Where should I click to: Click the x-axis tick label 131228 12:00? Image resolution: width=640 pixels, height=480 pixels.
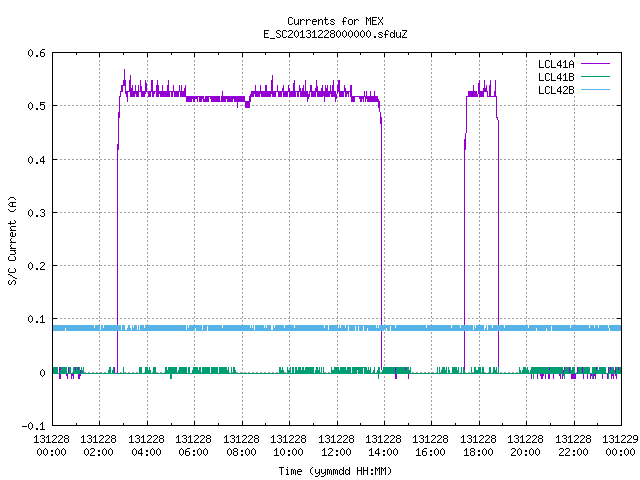pos(336,446)
